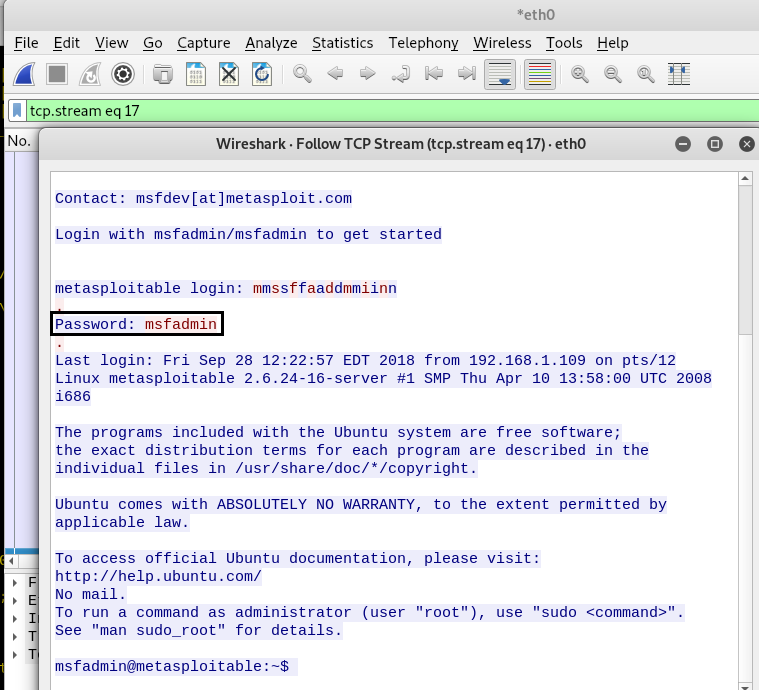Viewport: 759px width, 690px height.
Task: Start capture with the blue shark fin icon
Action: [x=24, y=75]
